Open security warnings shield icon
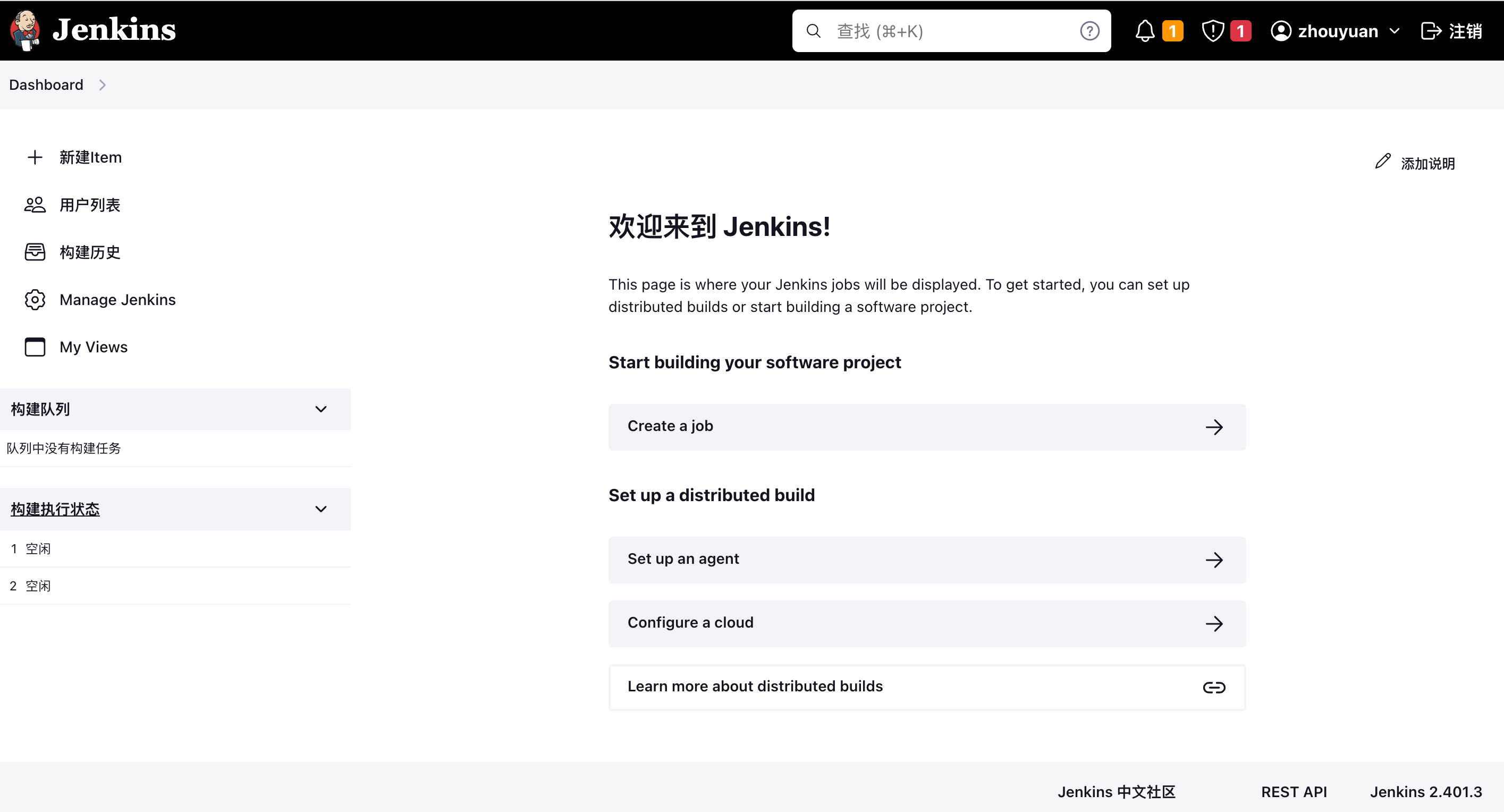Image resolution: width=1504 pixels, height=812 pixels. (x=1213, y=31)
